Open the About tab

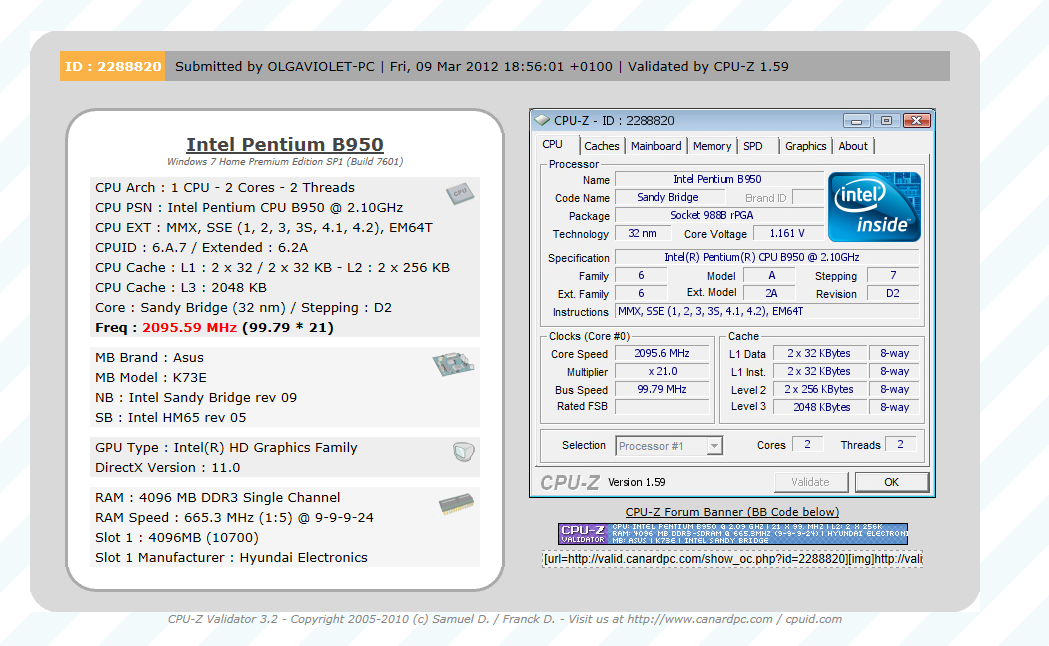tap(853, 146)
